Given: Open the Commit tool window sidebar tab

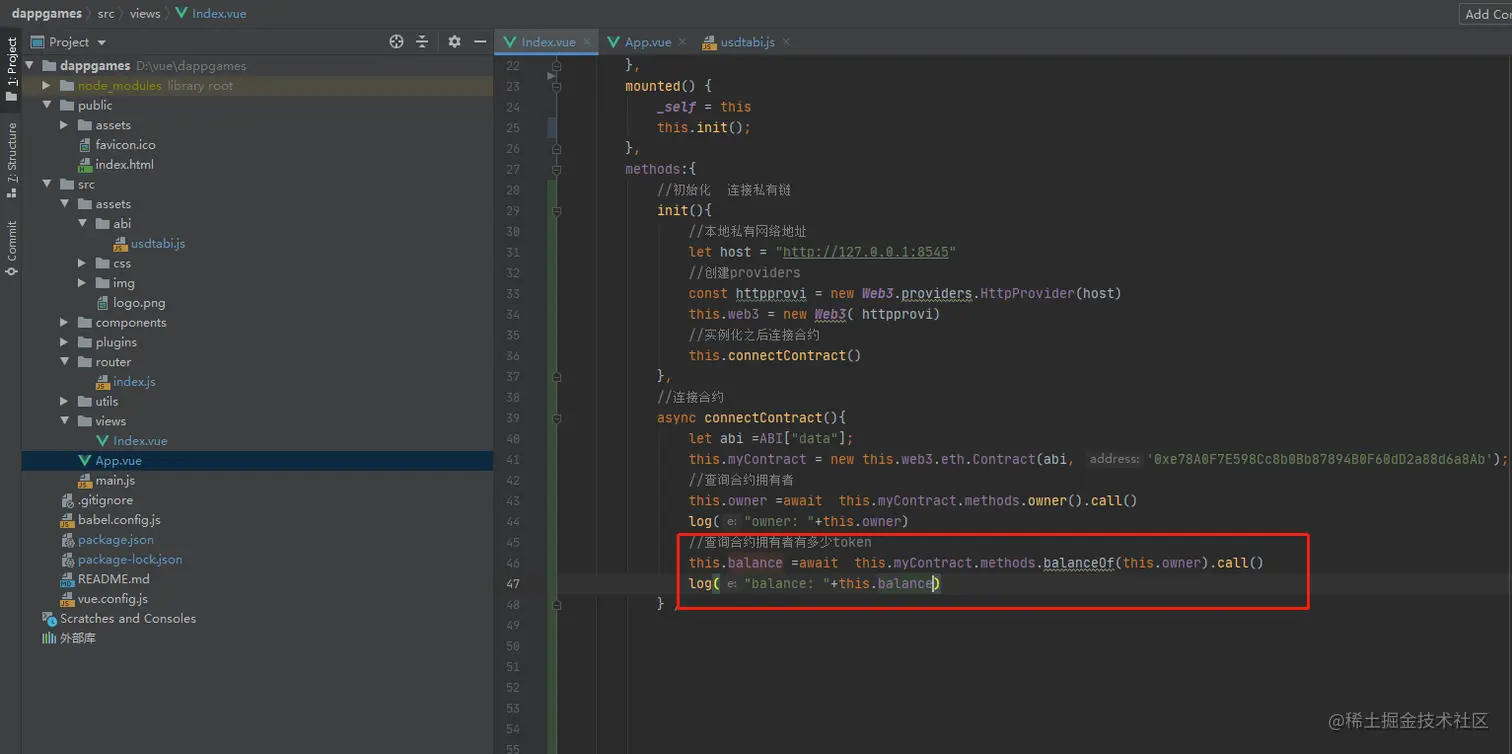Looking at the screenshot, I should click(x=12, y=248).
